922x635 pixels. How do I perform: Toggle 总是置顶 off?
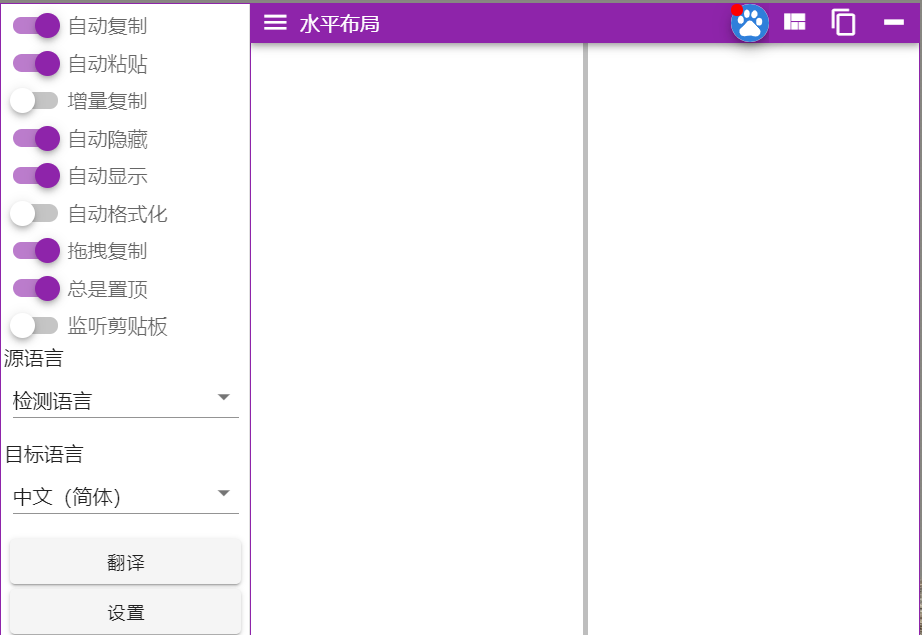[36, 289]
